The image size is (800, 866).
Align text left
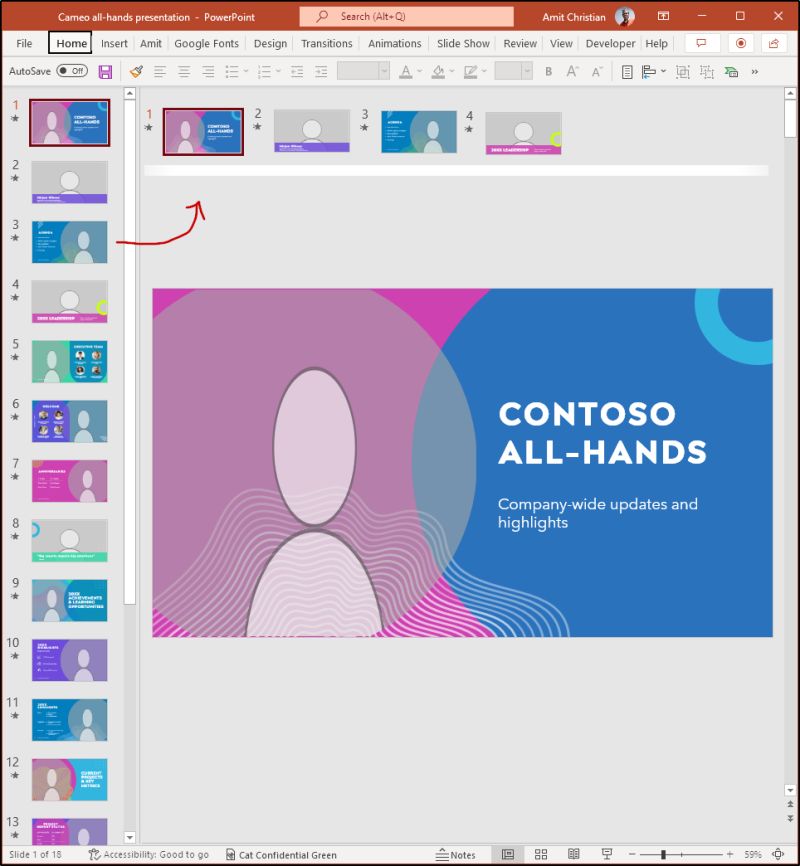tap(160, 71)
